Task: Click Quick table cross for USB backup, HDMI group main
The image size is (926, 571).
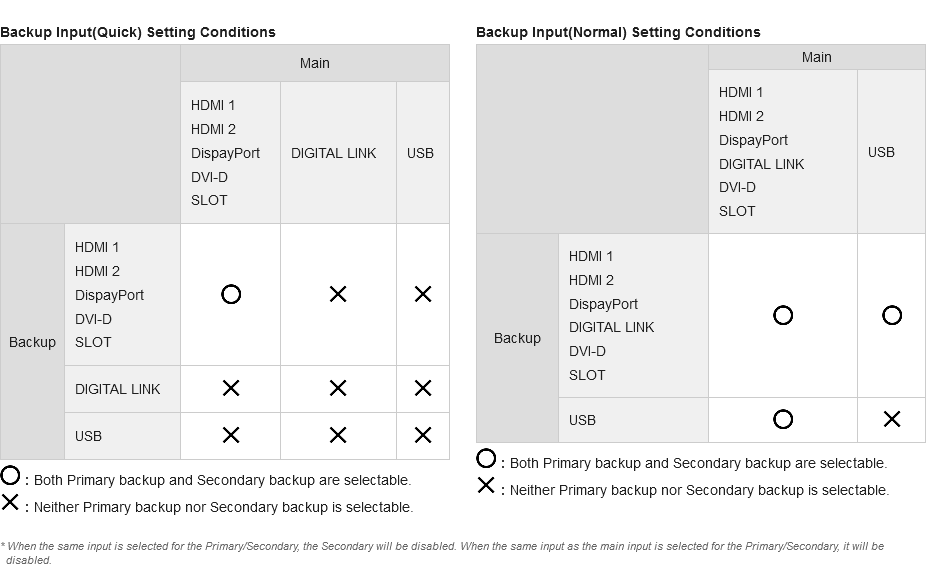Action: (x=231, y=435)
